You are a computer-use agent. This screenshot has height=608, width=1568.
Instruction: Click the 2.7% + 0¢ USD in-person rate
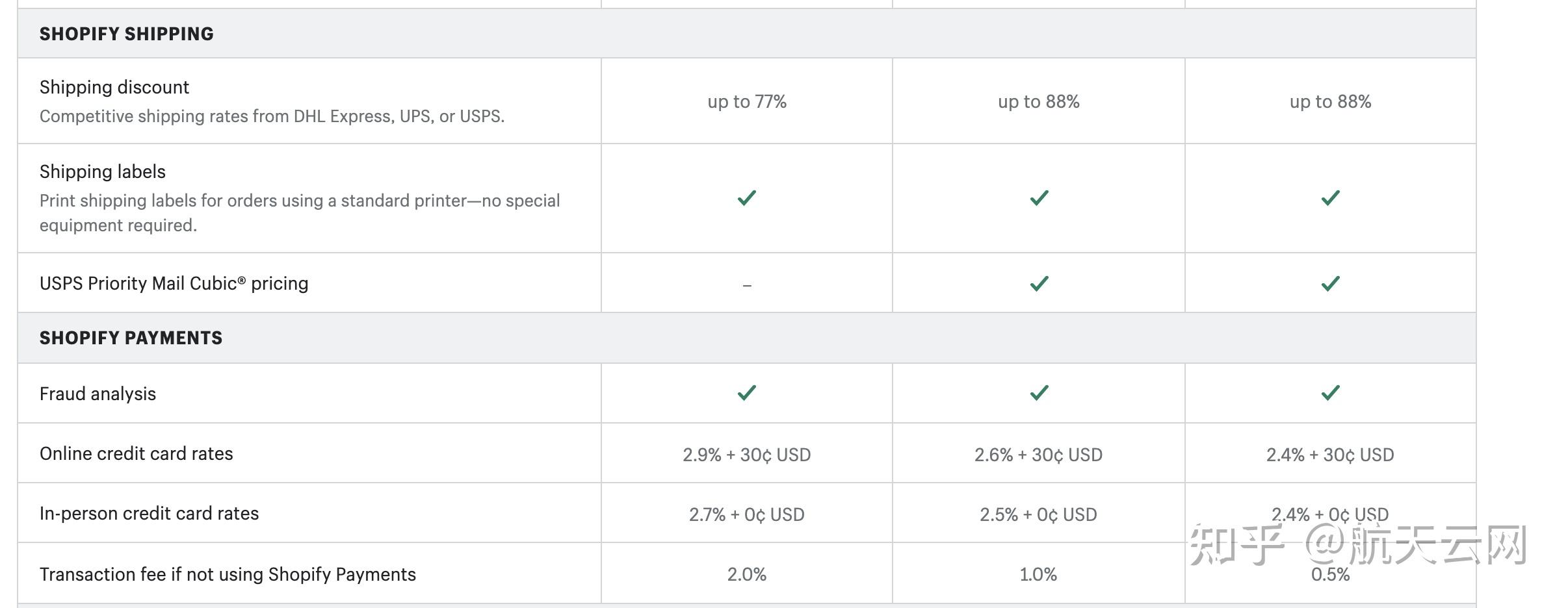coord(746,514)
